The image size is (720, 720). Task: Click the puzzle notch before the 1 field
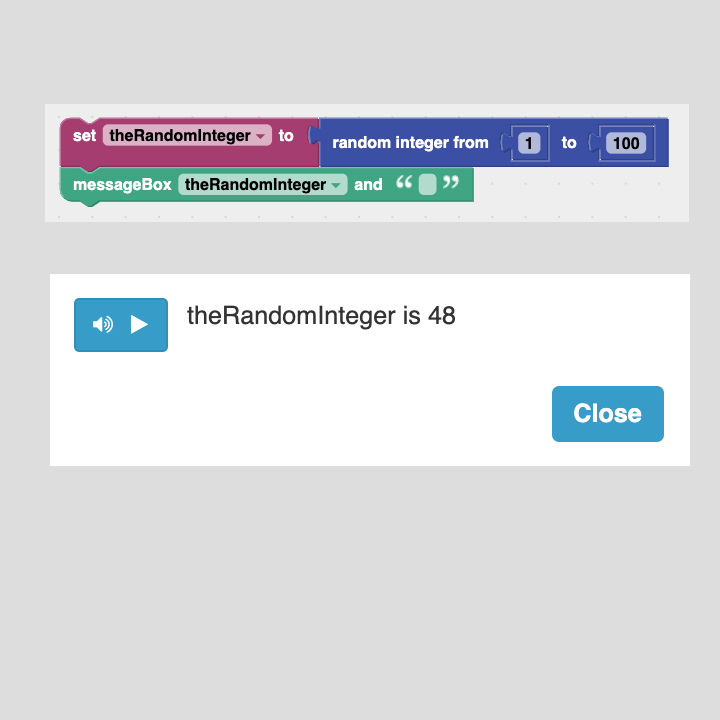(506, 143)
